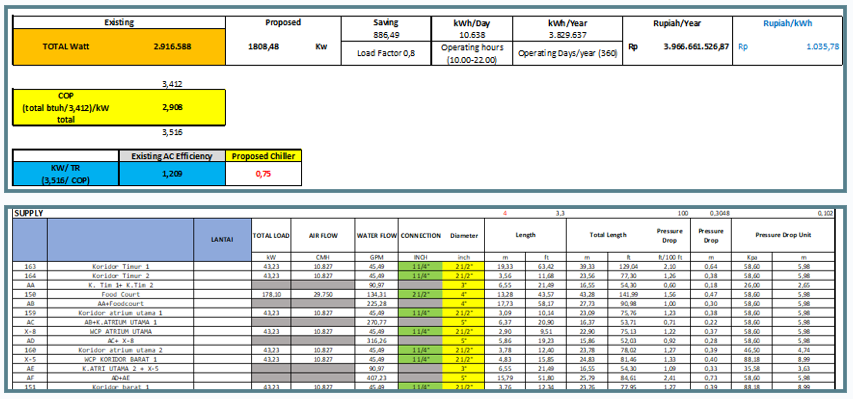Viewport: 853px width, 399px height.
Task: Select the red 0,75 Proposed Chiller value
Action: tap(263, 174)
